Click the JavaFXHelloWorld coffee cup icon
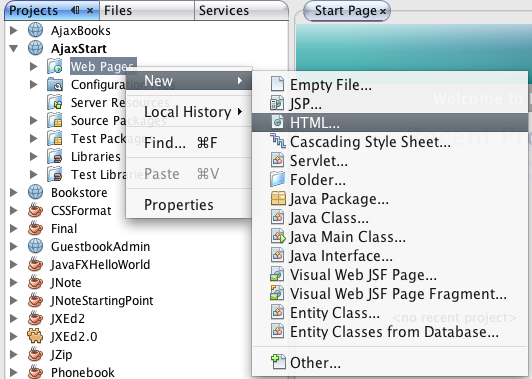Viewport: 532px width, 379px height. [35, 264]
